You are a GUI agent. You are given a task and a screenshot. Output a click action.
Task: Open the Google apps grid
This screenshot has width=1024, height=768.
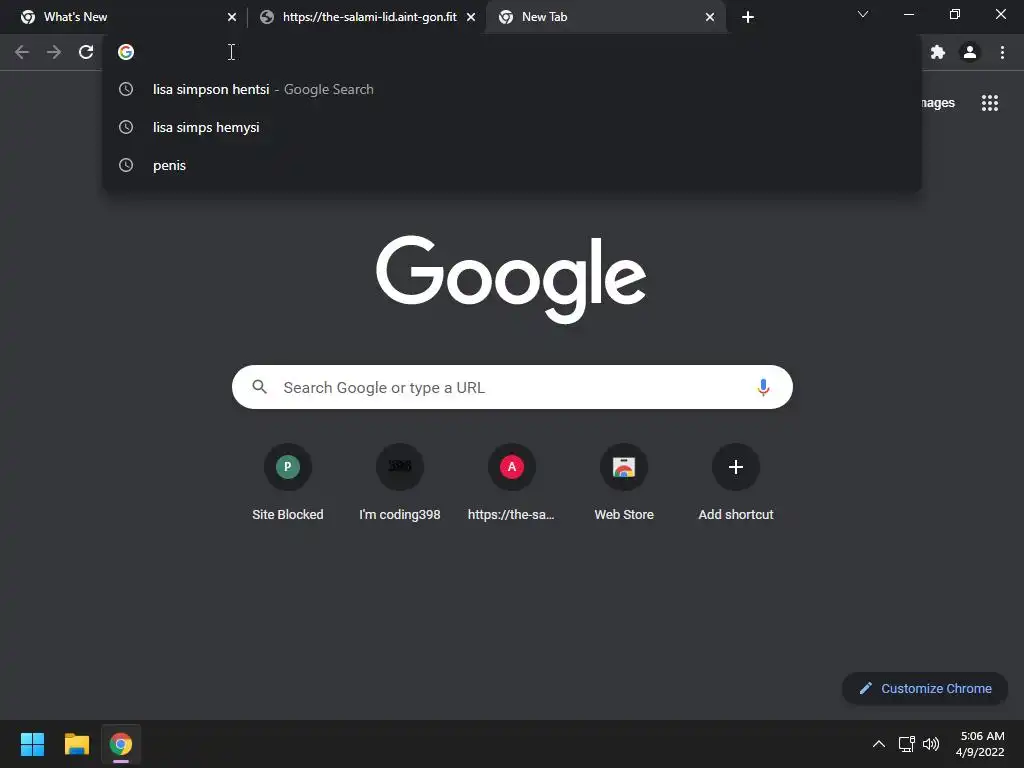pos(990,103)
